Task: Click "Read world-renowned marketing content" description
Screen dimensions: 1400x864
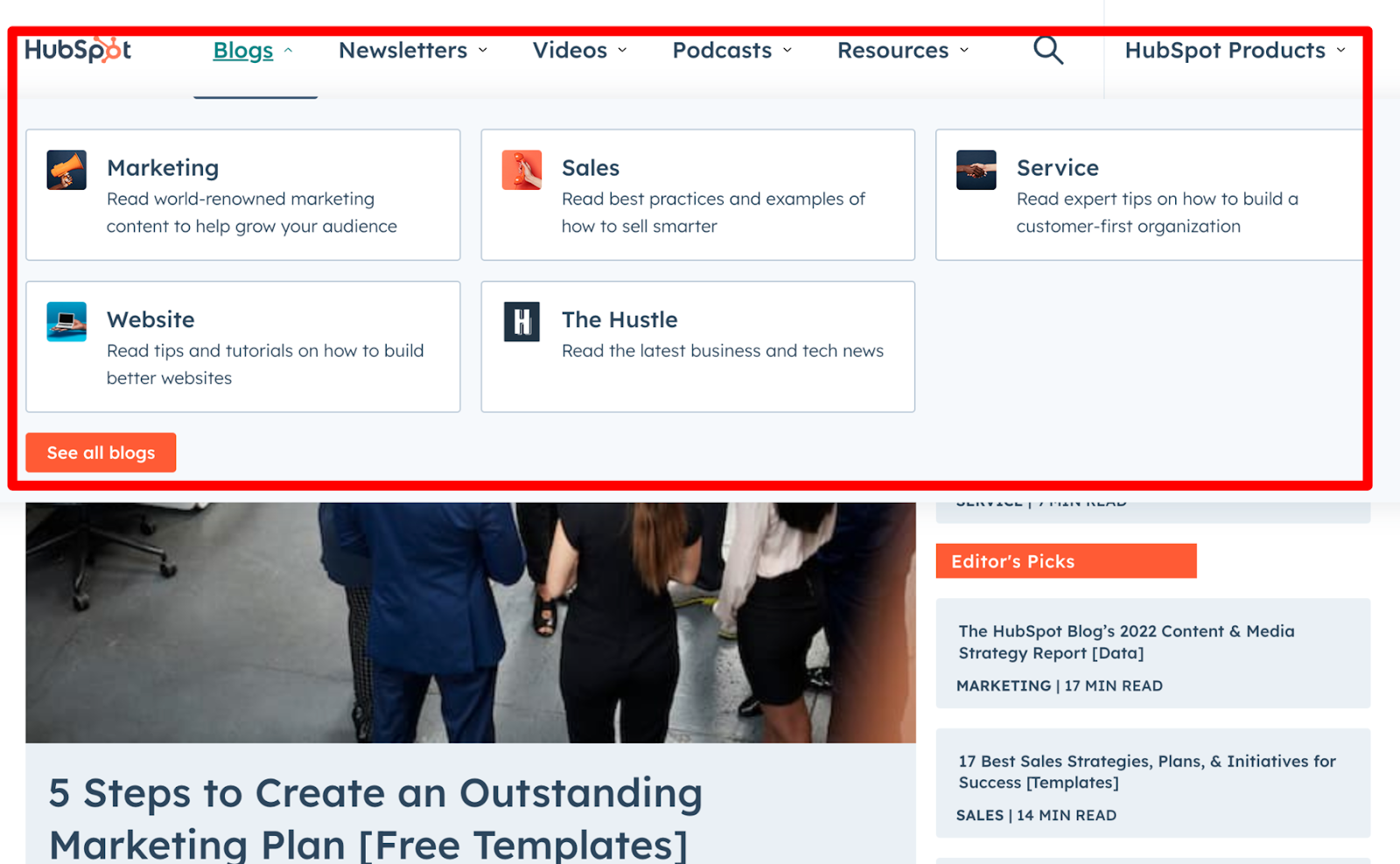Action: coord(252,213)
